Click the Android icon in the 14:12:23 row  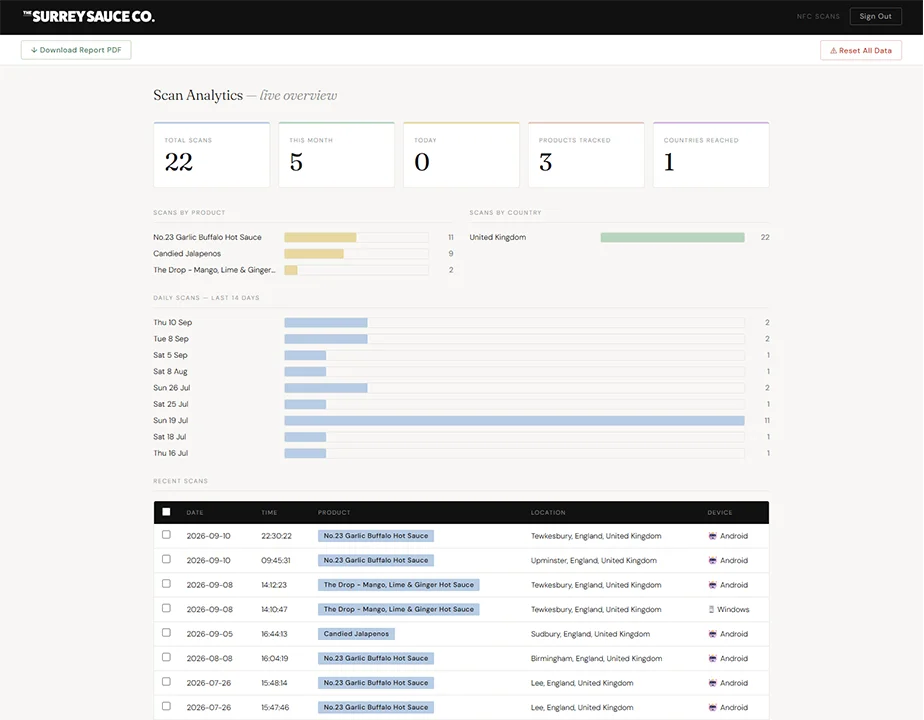click(712, 585)
